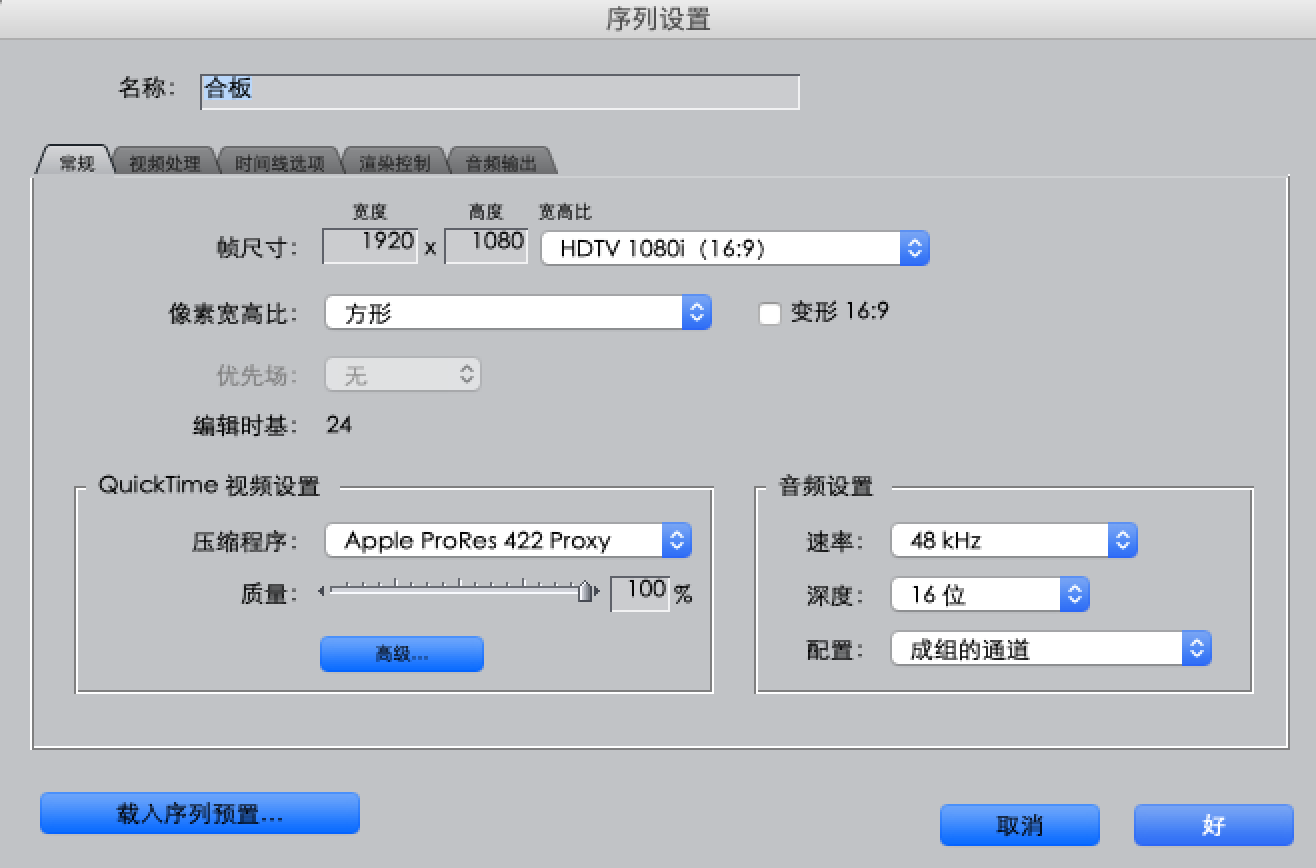Change the audio 速率 48 kHz dropdown

(x=1013, y=541)
